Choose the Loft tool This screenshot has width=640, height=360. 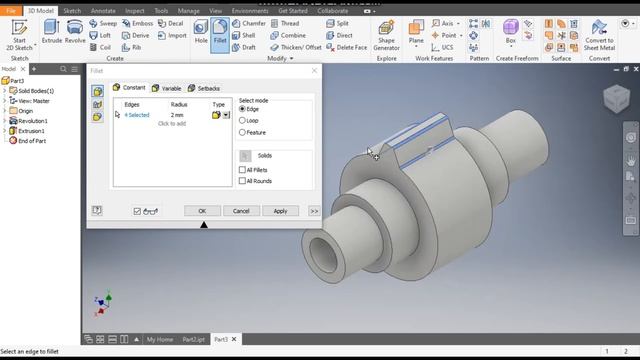[x=100, y=36]
